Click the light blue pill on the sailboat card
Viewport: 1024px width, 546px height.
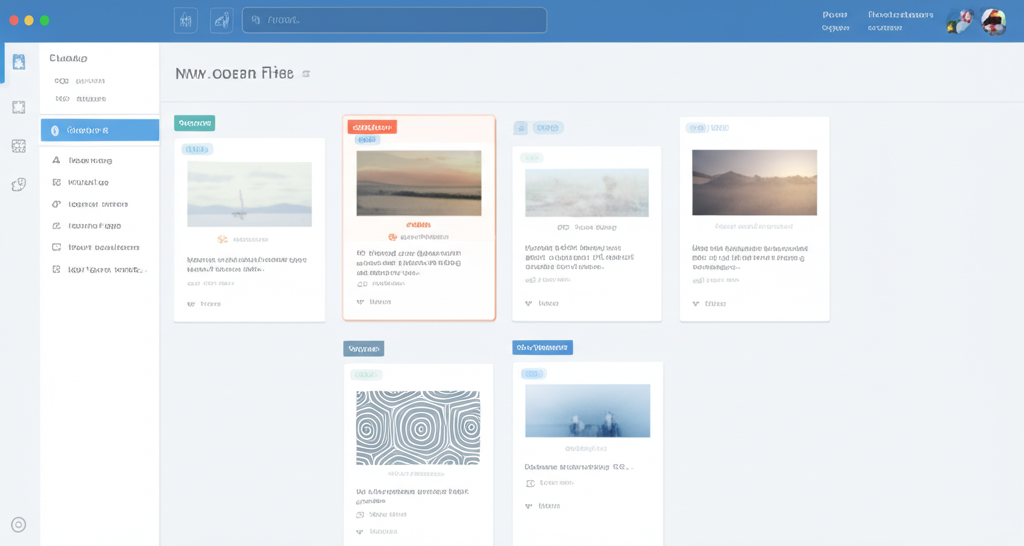197,150
